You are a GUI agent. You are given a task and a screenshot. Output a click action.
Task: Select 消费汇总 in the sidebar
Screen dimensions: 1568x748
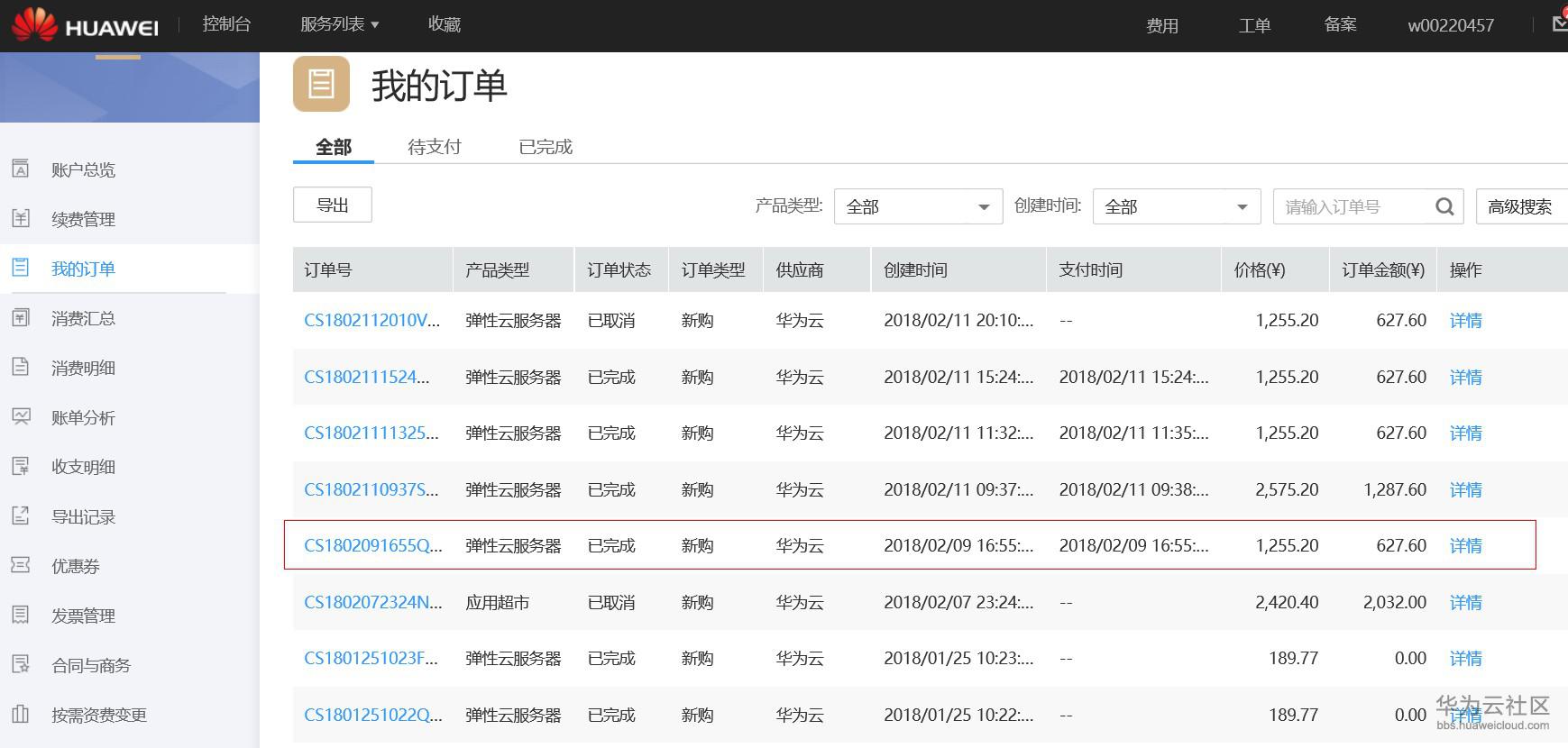point(83,318)
